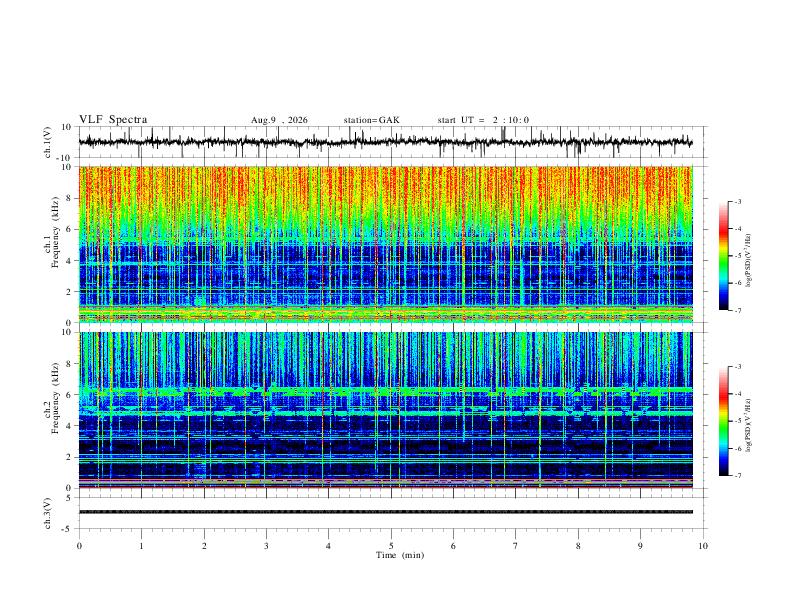Click the ch.2 color bar legend
Viewport: 792px width, 612px height.
pyautogui.click(x=723, y=421)
